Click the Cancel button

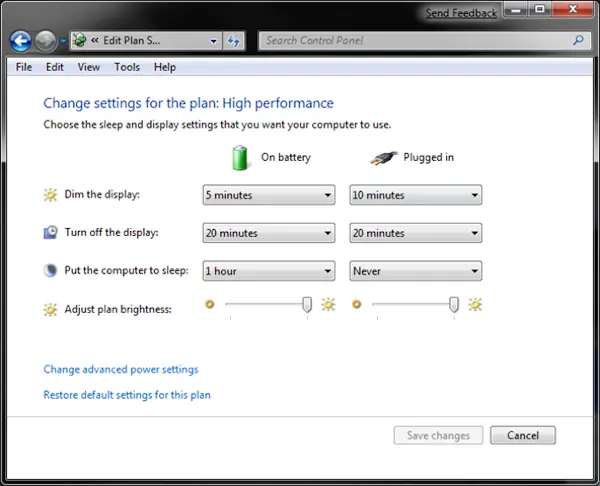pyautogui.click(x=523, y=435)
